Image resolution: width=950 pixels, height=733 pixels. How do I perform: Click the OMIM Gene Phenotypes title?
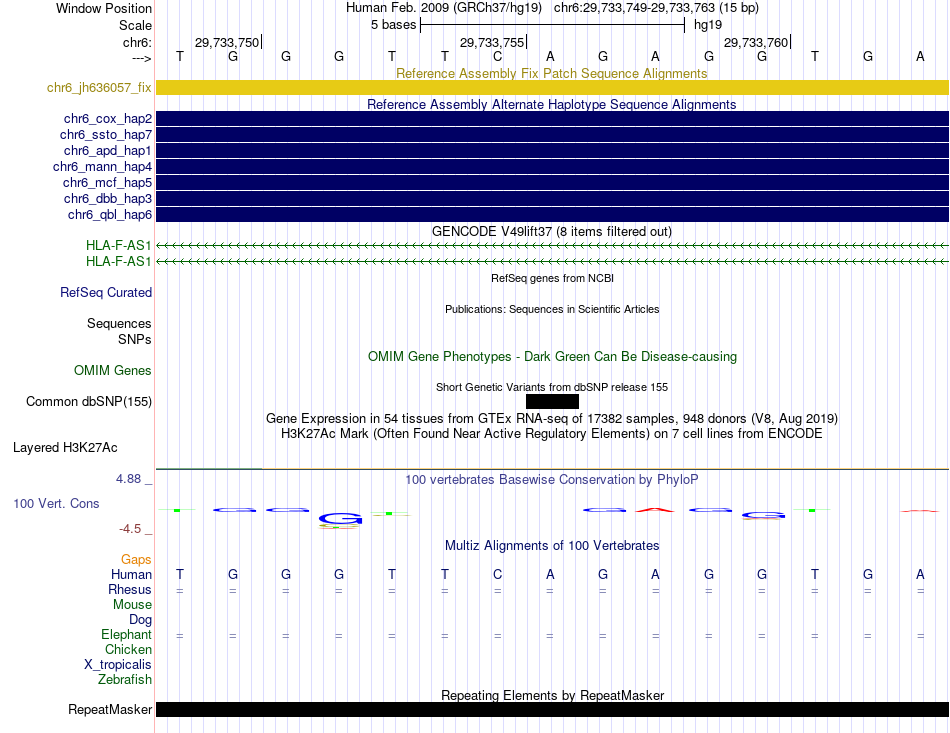click(x=552, y=356)
